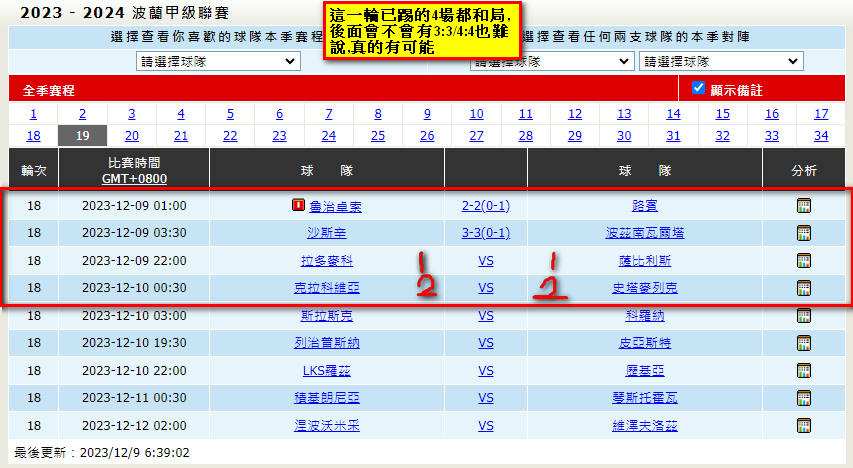Image resolution: width=853 pixels, height=468 pixels.
Task: Open analysis icon for 魯治卓索 vs 路賓
Action: tap(803, 206)
